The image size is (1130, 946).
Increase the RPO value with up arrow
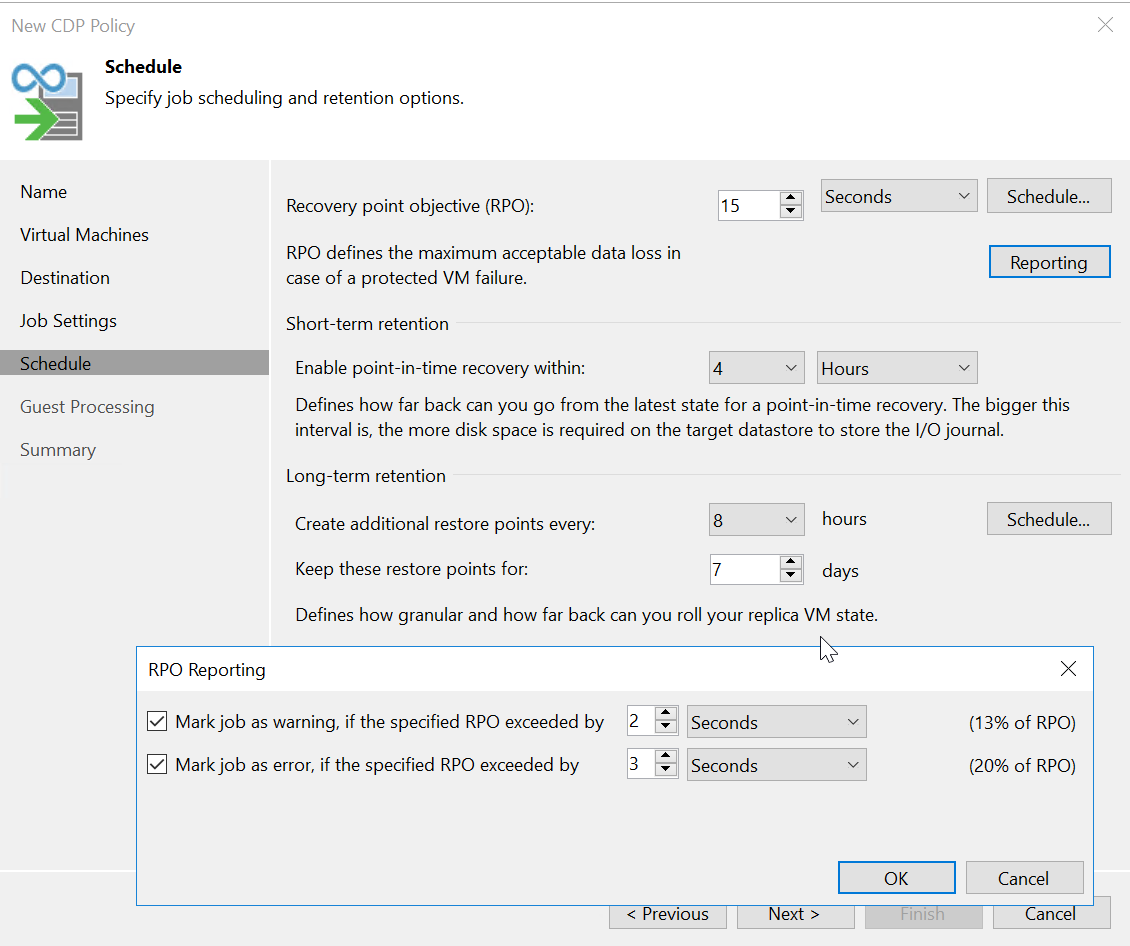(791, 198)
